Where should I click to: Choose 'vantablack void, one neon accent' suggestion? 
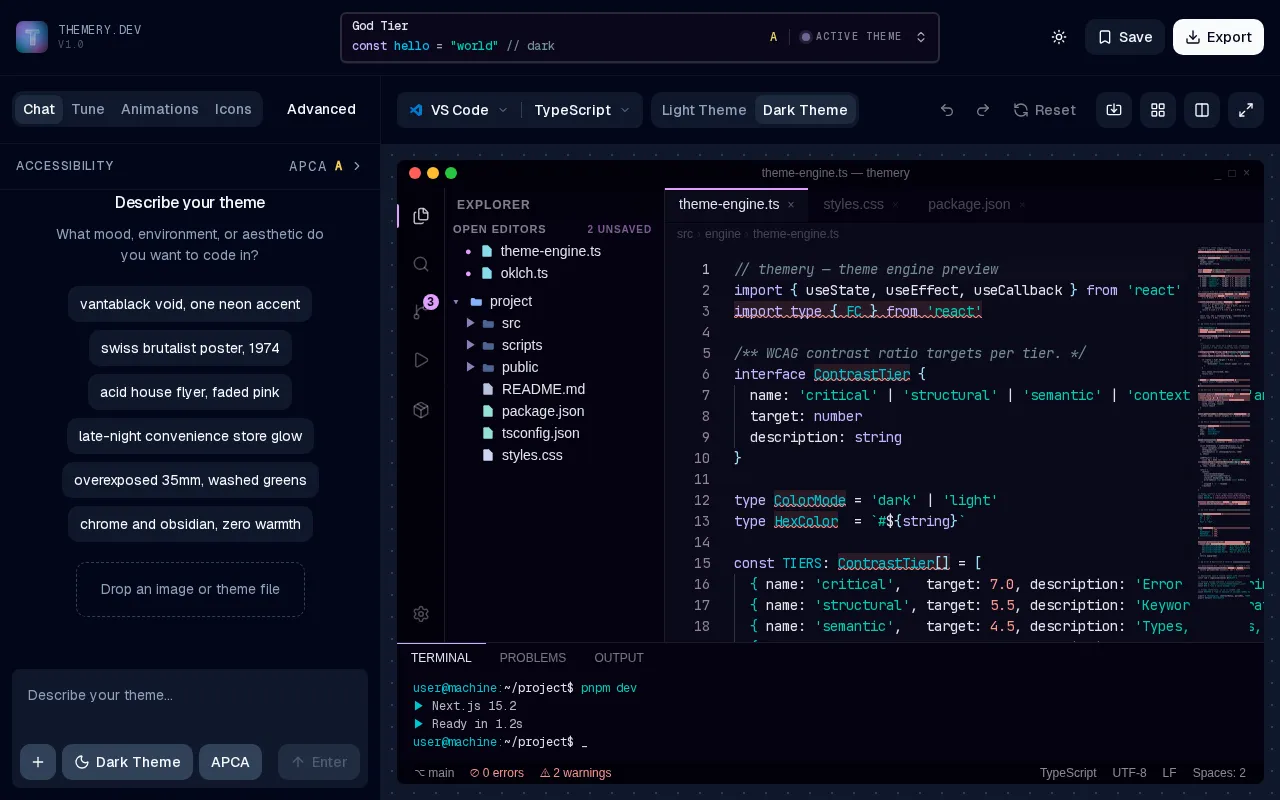click(190, 304)
